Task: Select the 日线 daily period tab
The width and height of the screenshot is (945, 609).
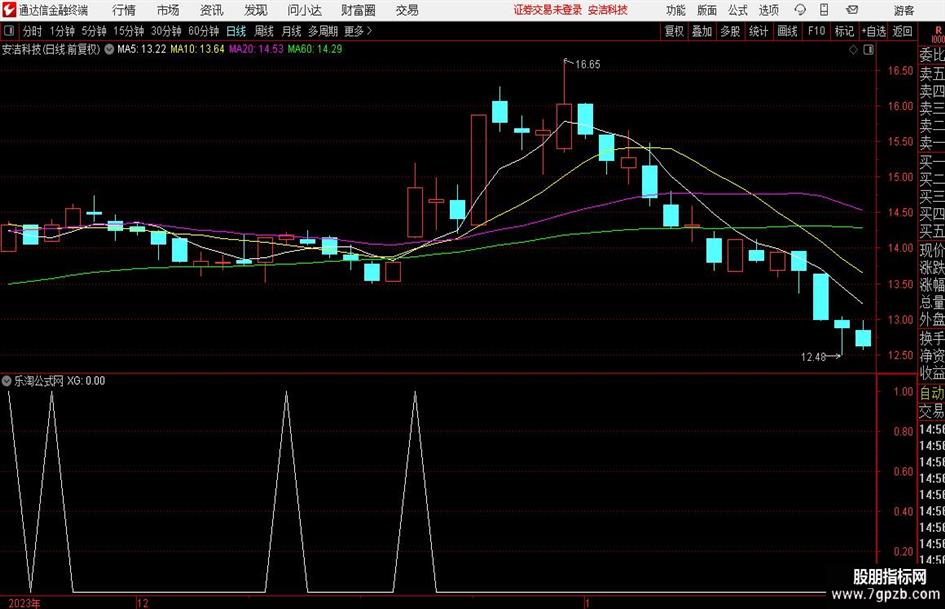Action: point(236,31)
